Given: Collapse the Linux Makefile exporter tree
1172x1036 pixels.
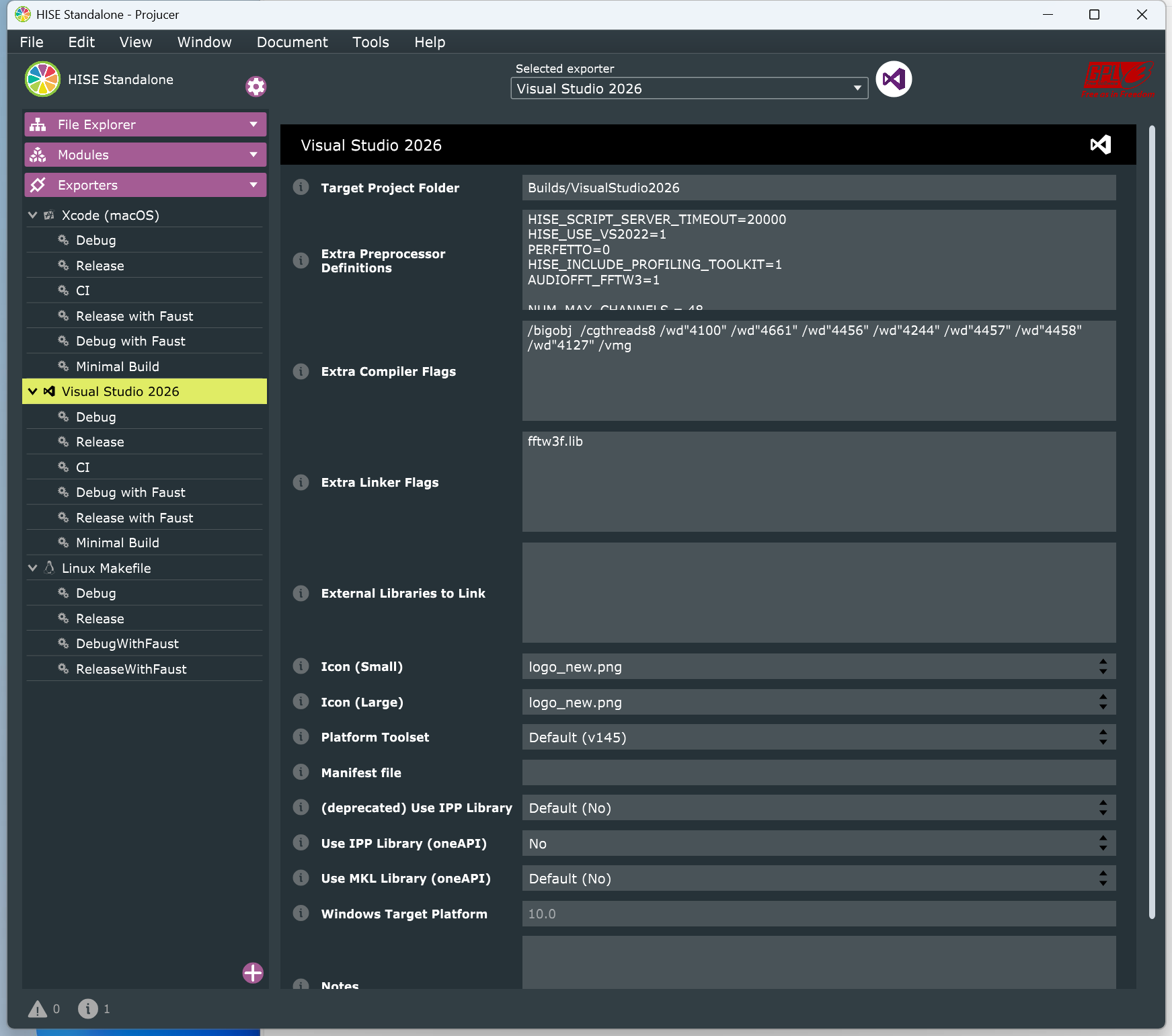Looking at the screenshot, I should (x=32, y=568).
